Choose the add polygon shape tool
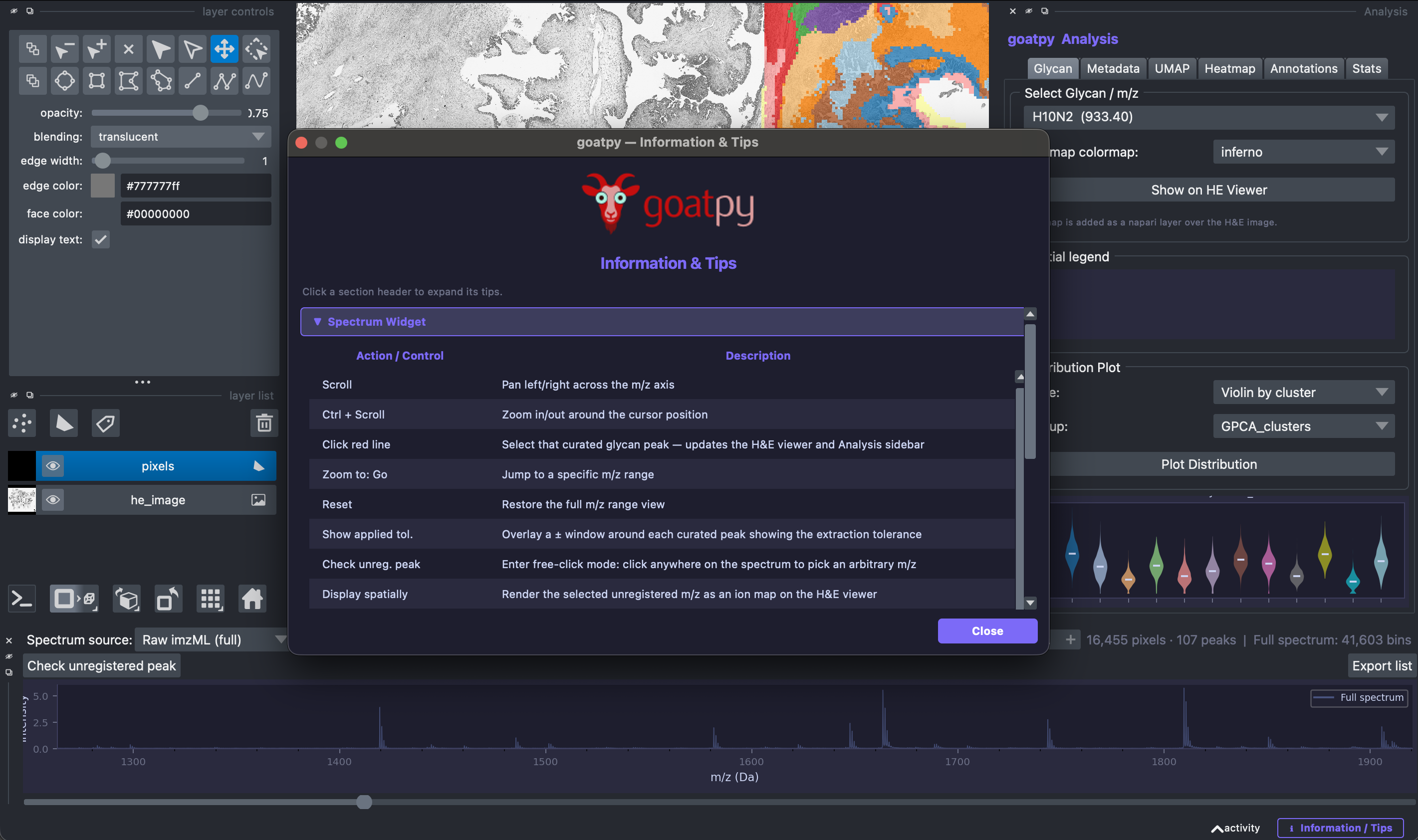 (161, 81)
